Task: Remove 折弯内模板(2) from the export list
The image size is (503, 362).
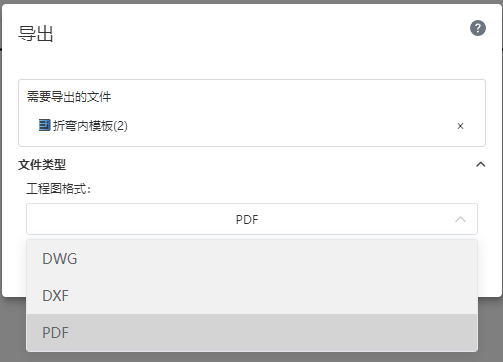Action: [460, 126]
